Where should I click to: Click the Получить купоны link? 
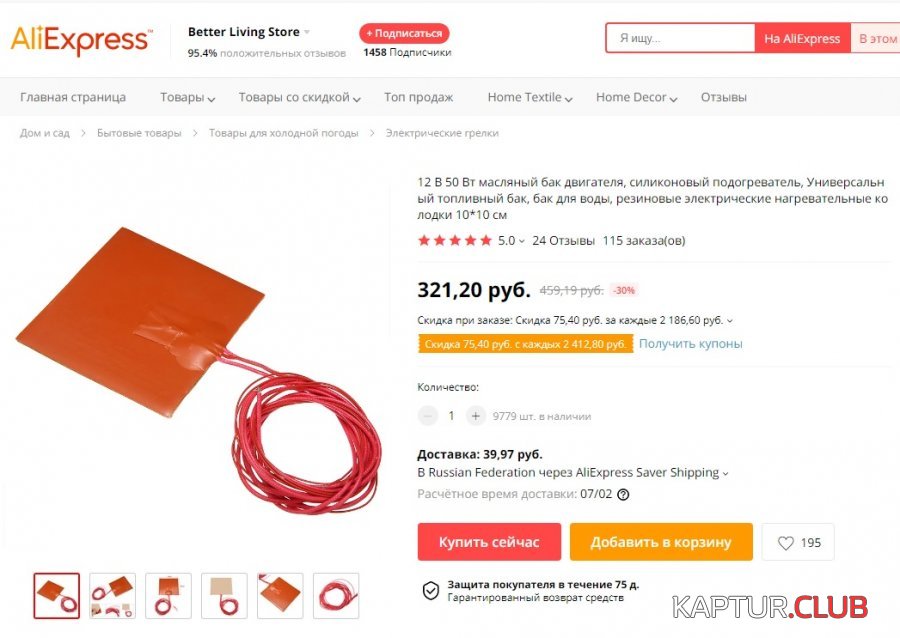tap(690, 344)
